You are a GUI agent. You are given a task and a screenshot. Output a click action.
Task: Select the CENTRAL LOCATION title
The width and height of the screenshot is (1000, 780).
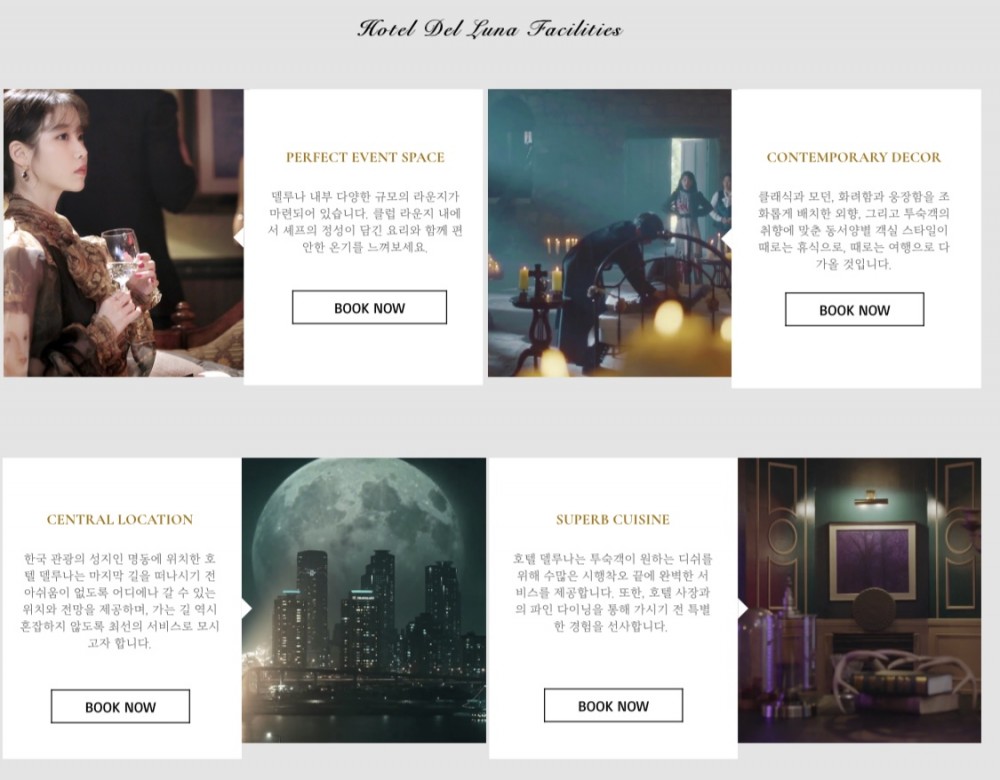120,519
